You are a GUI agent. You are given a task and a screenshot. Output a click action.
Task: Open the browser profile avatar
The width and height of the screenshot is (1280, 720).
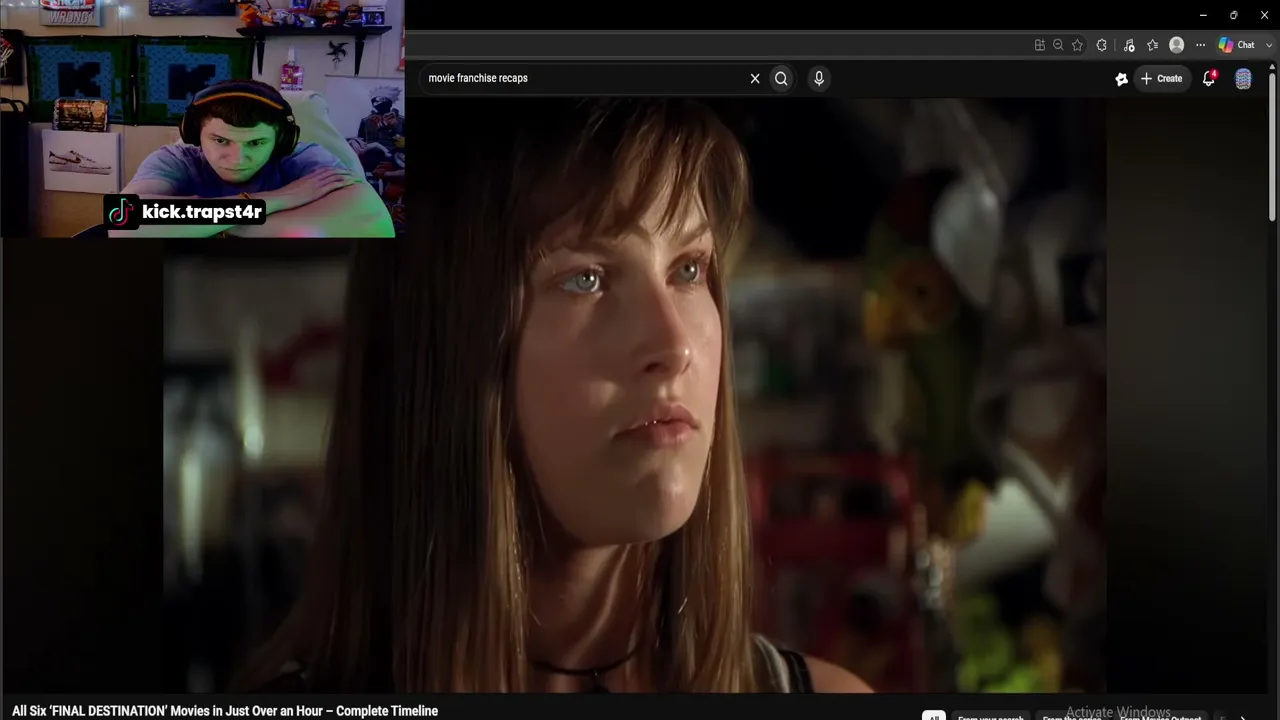point(1177,45)
